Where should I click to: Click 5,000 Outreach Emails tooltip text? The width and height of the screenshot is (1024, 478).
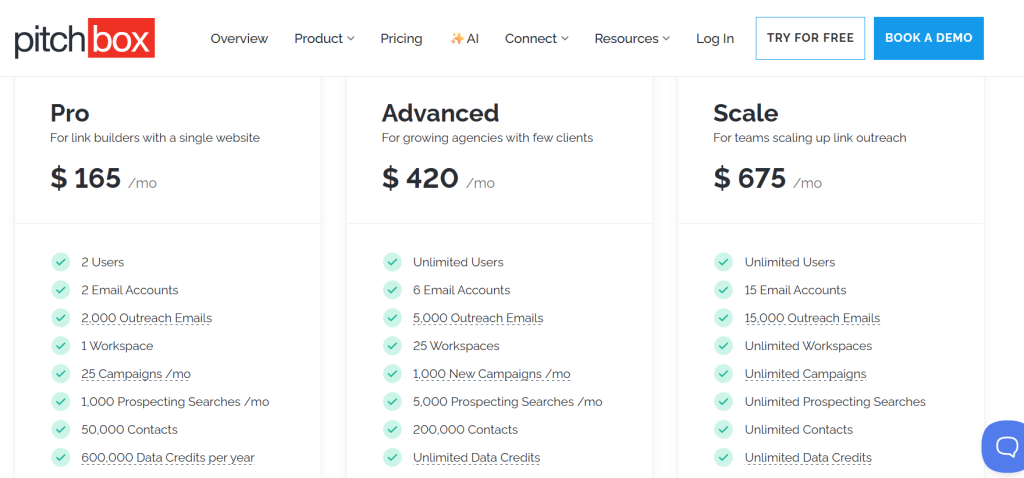point(478,318)
